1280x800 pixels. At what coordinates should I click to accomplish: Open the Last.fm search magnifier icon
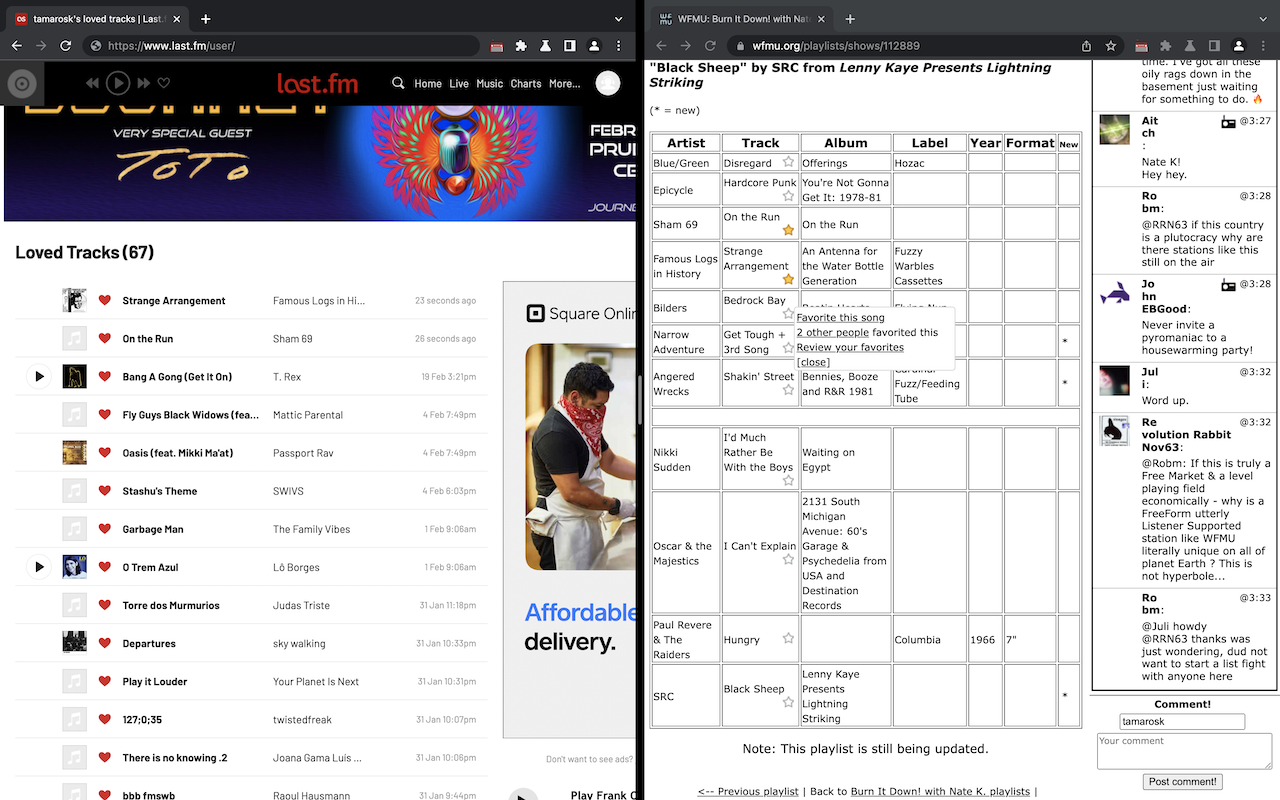(x=398, y=83)
